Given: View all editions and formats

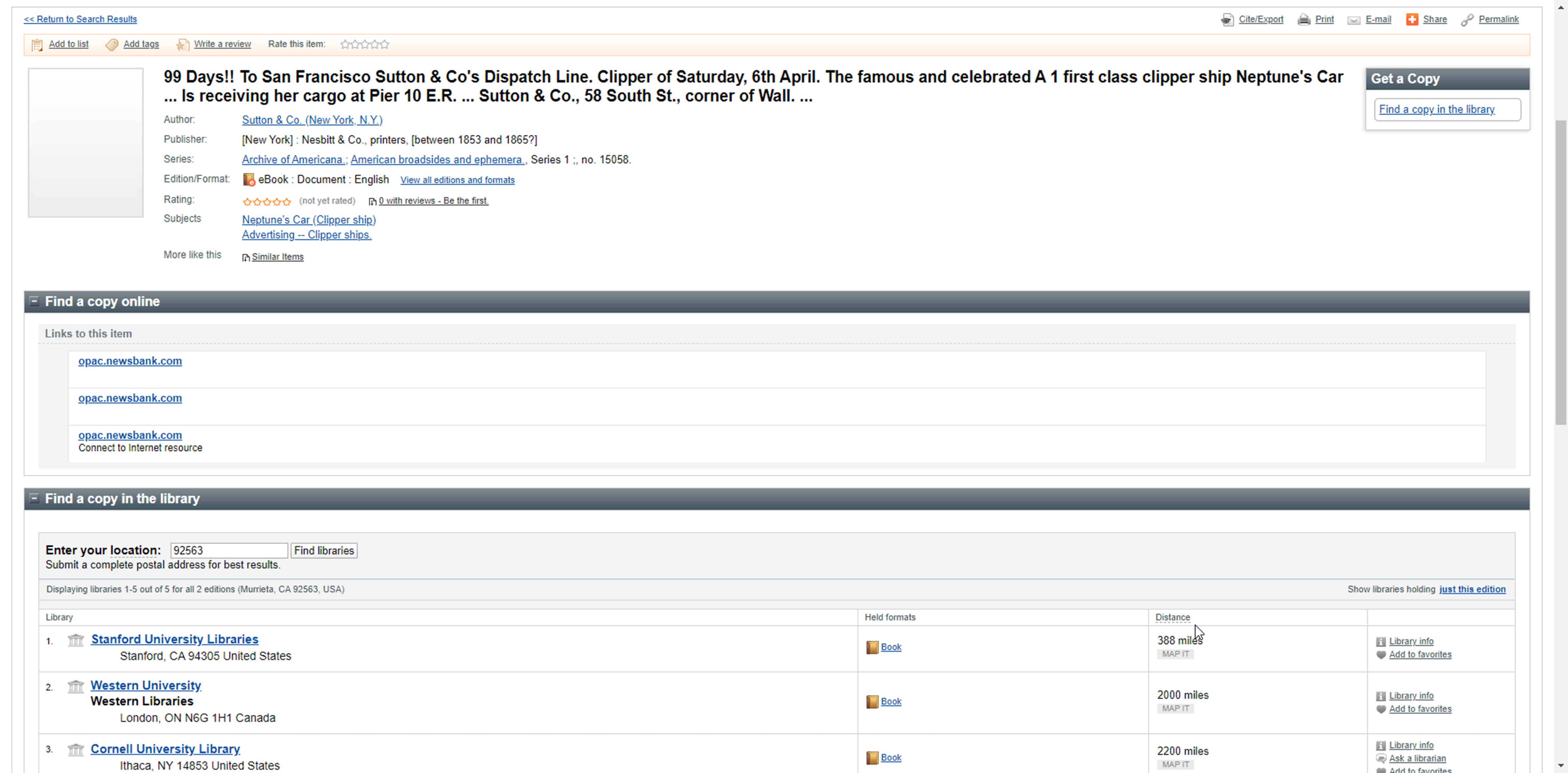Looking at the screenshot, I should pyautogui.click(x=458, y=180).
